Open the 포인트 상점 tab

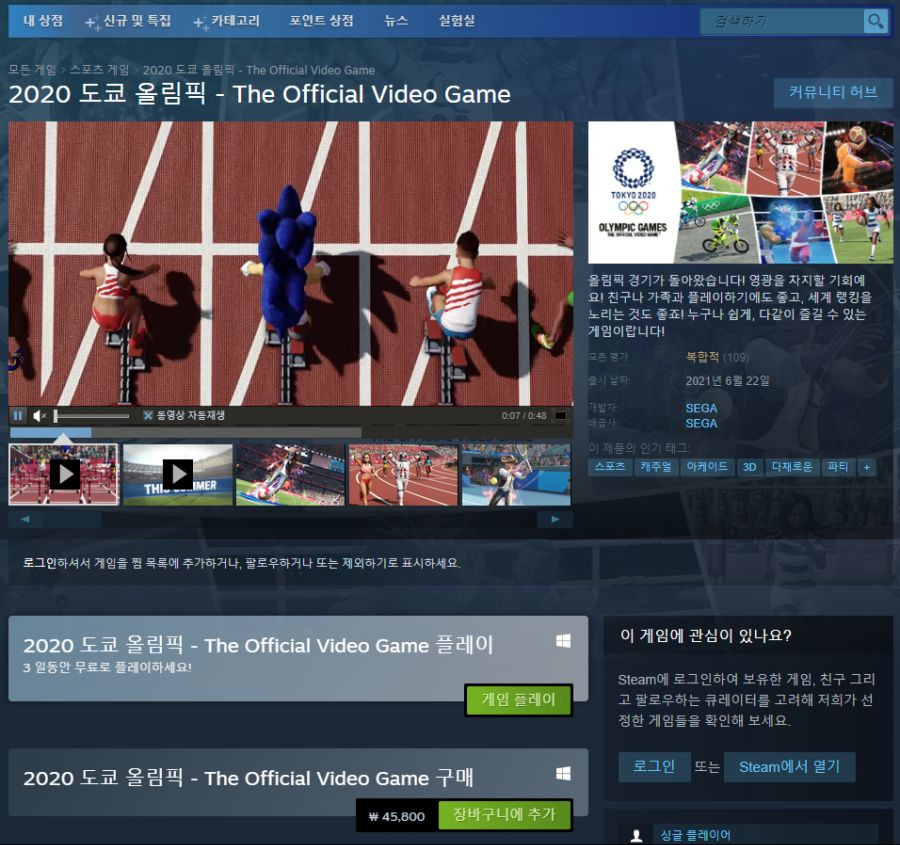[x=321, y=21]
